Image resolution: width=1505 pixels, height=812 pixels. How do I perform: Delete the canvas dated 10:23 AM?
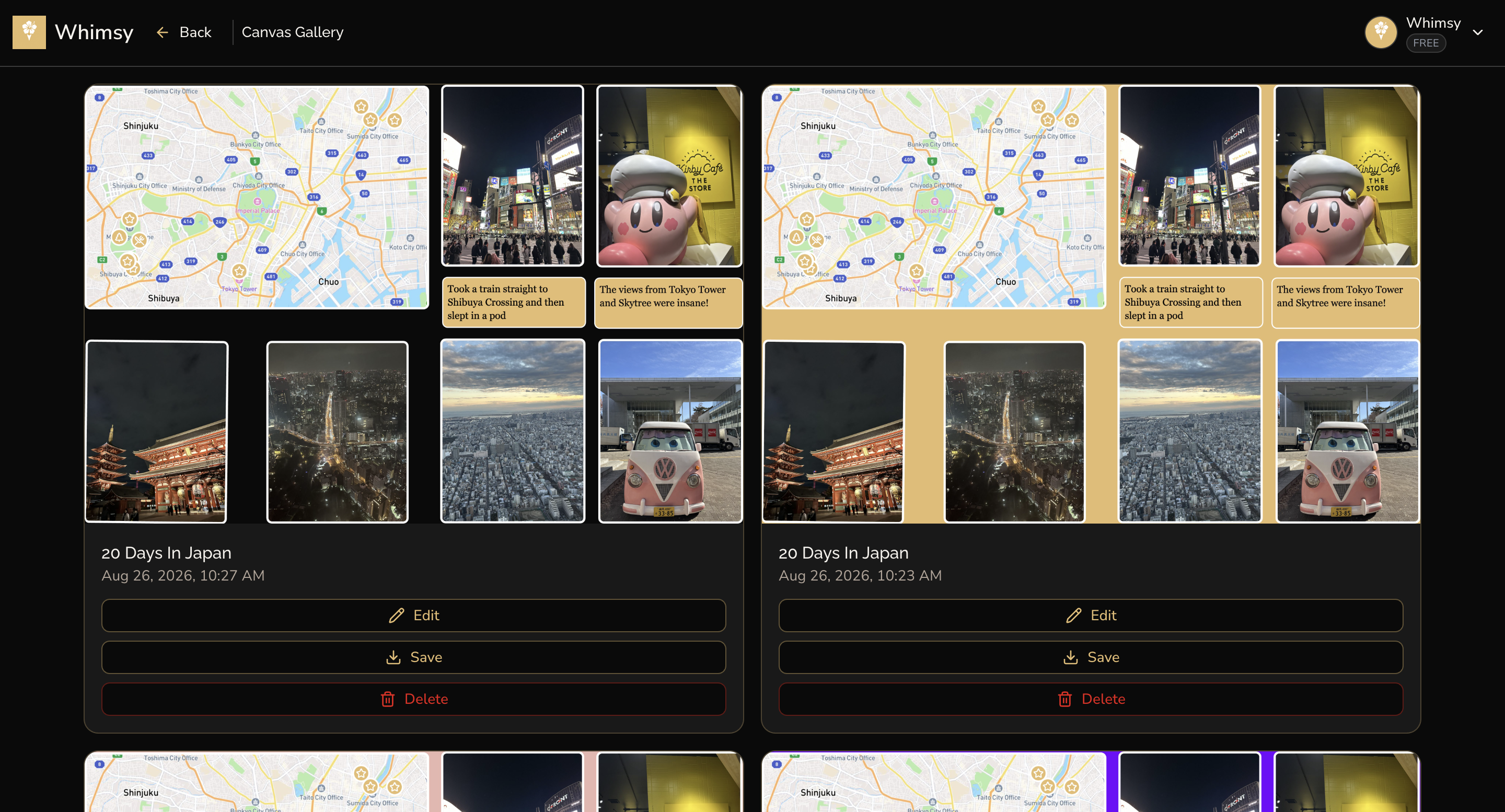pos(1091,699)
